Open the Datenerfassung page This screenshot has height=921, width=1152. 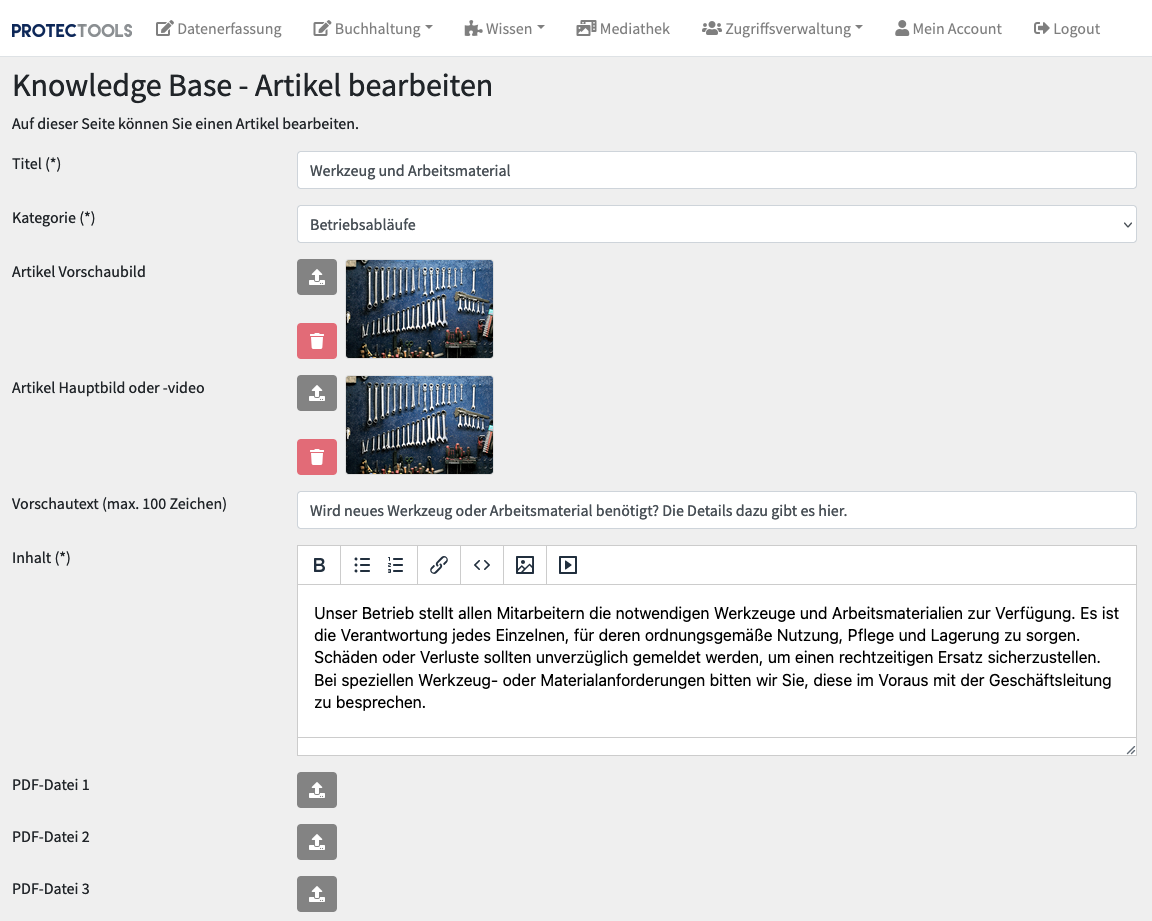[218, 29]
